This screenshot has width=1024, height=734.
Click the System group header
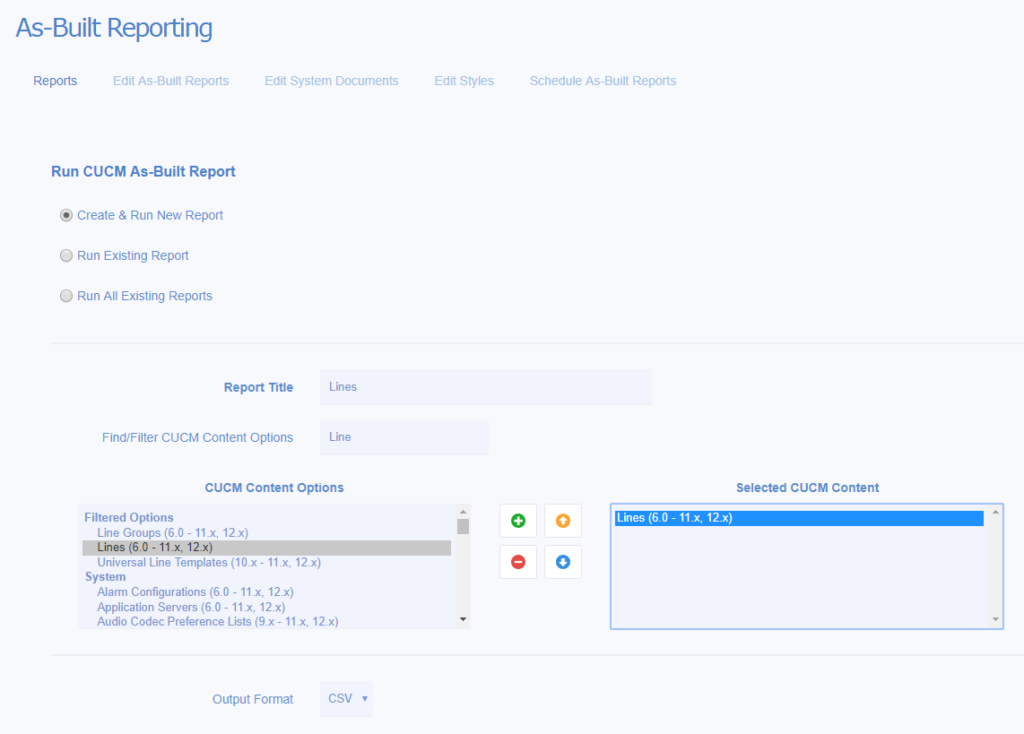[x=105, y=577]
